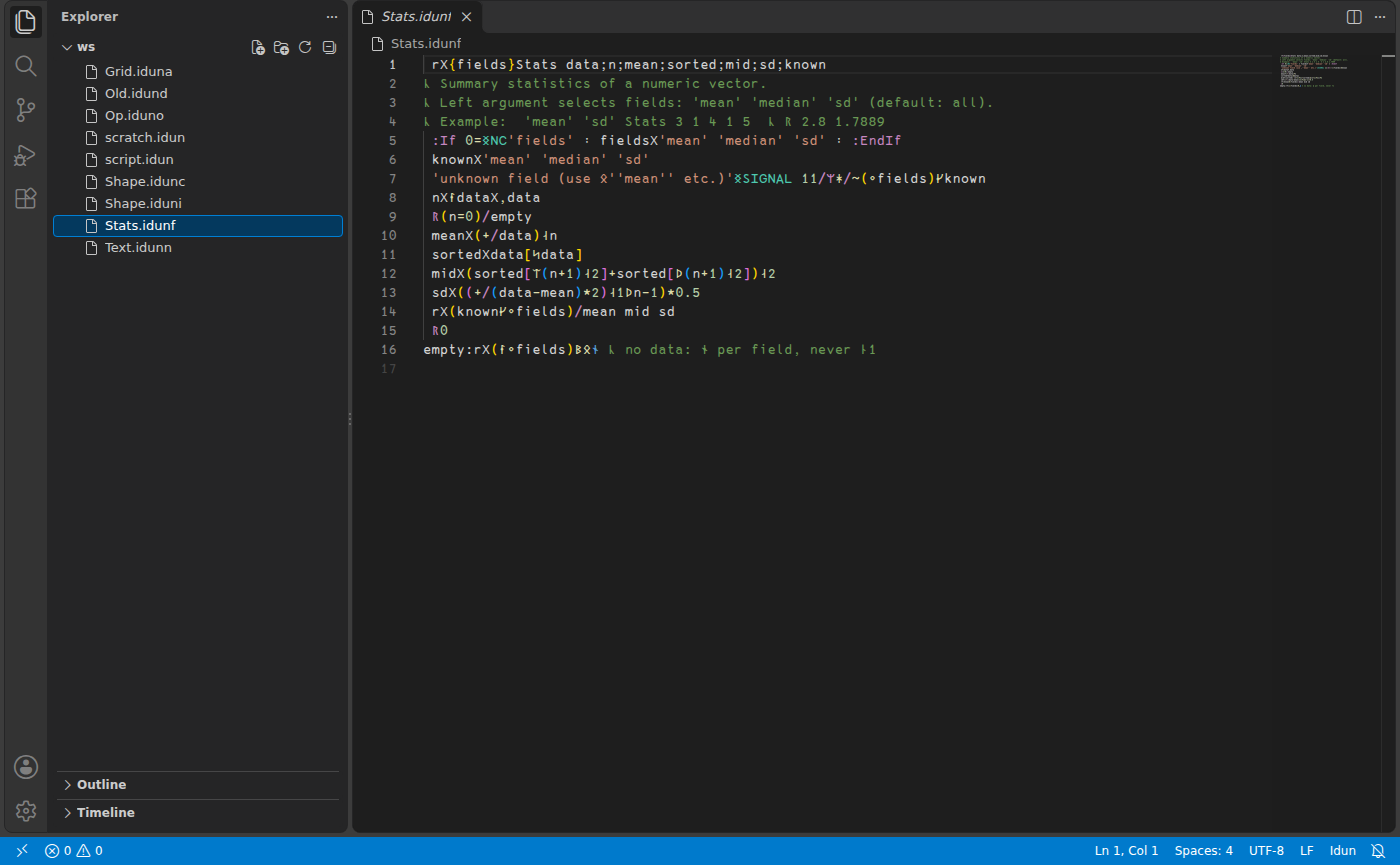1400x865 pixels.
Task: Open the Run and Debug view
Action: click(x=26, y=154)
